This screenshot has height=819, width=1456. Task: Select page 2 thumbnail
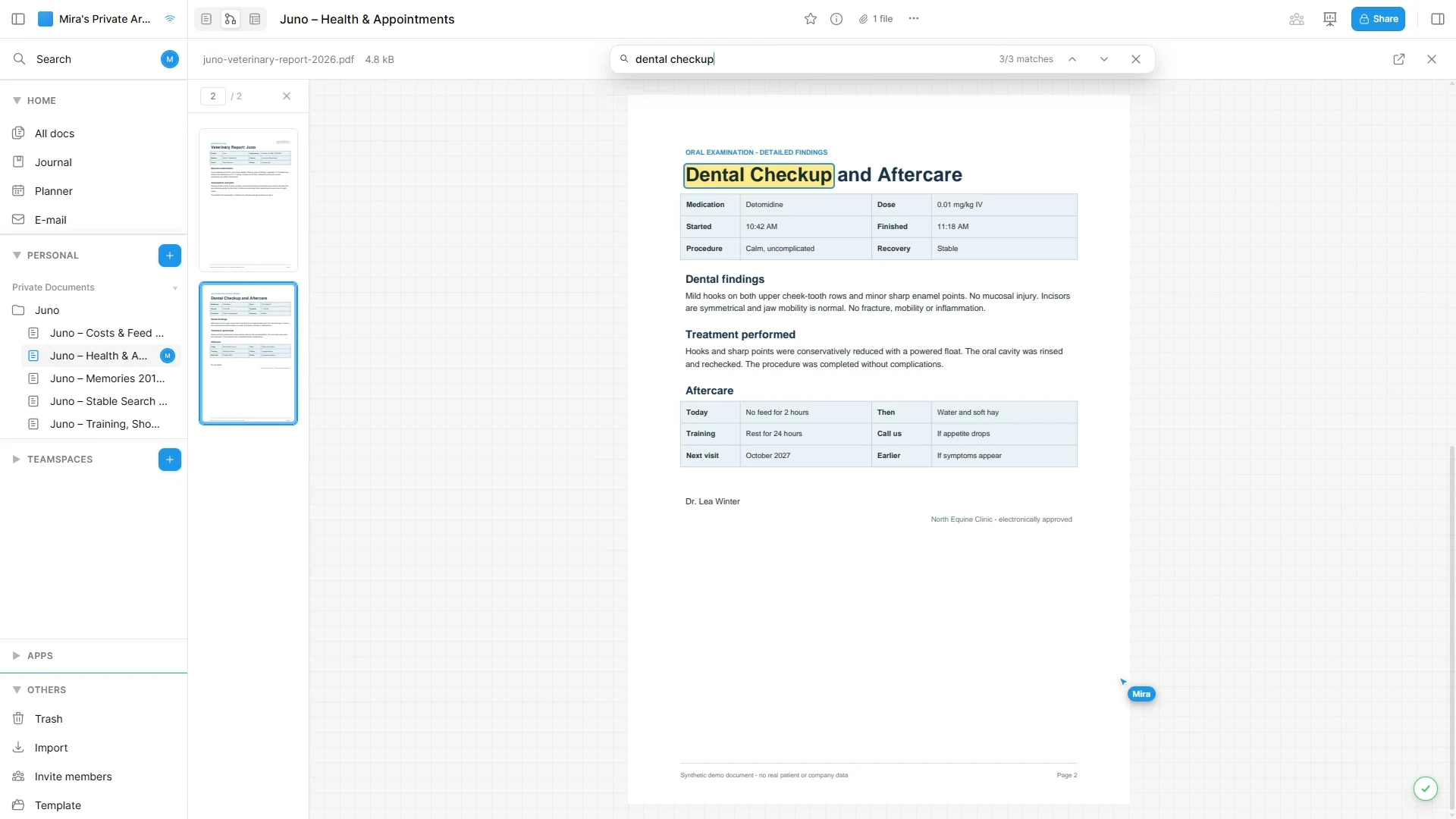(248, 353)
